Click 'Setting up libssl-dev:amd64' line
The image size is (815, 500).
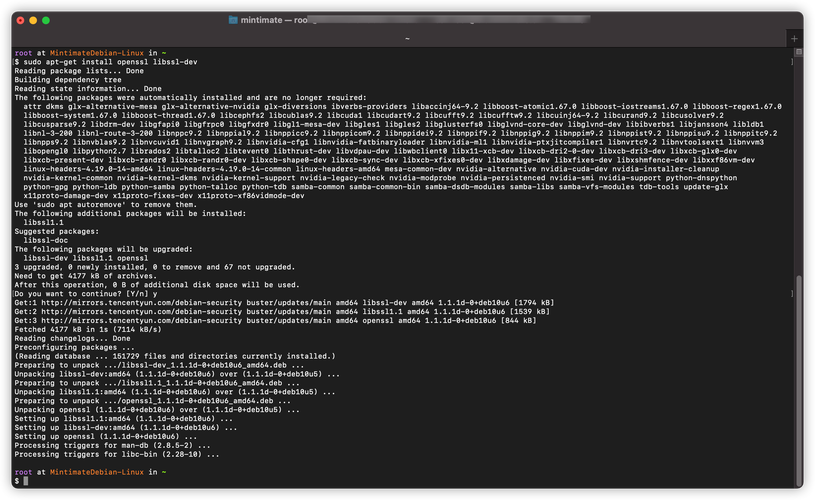[126, 427]
